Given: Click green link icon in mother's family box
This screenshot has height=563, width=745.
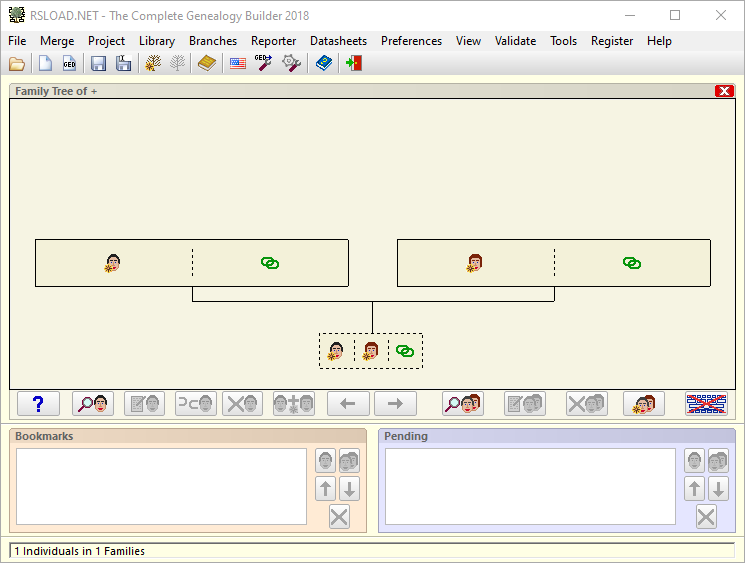Looking at the screenshot, I should [632, 263].
